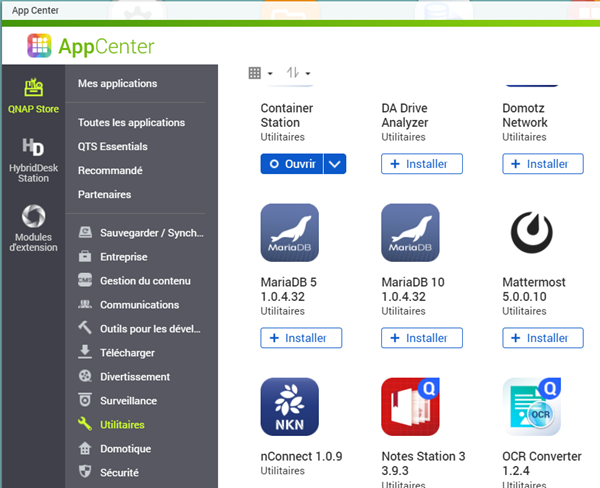The image size is (600, 488).
Task: Open the QNAP Store section
Action: (x=33, y=96)
